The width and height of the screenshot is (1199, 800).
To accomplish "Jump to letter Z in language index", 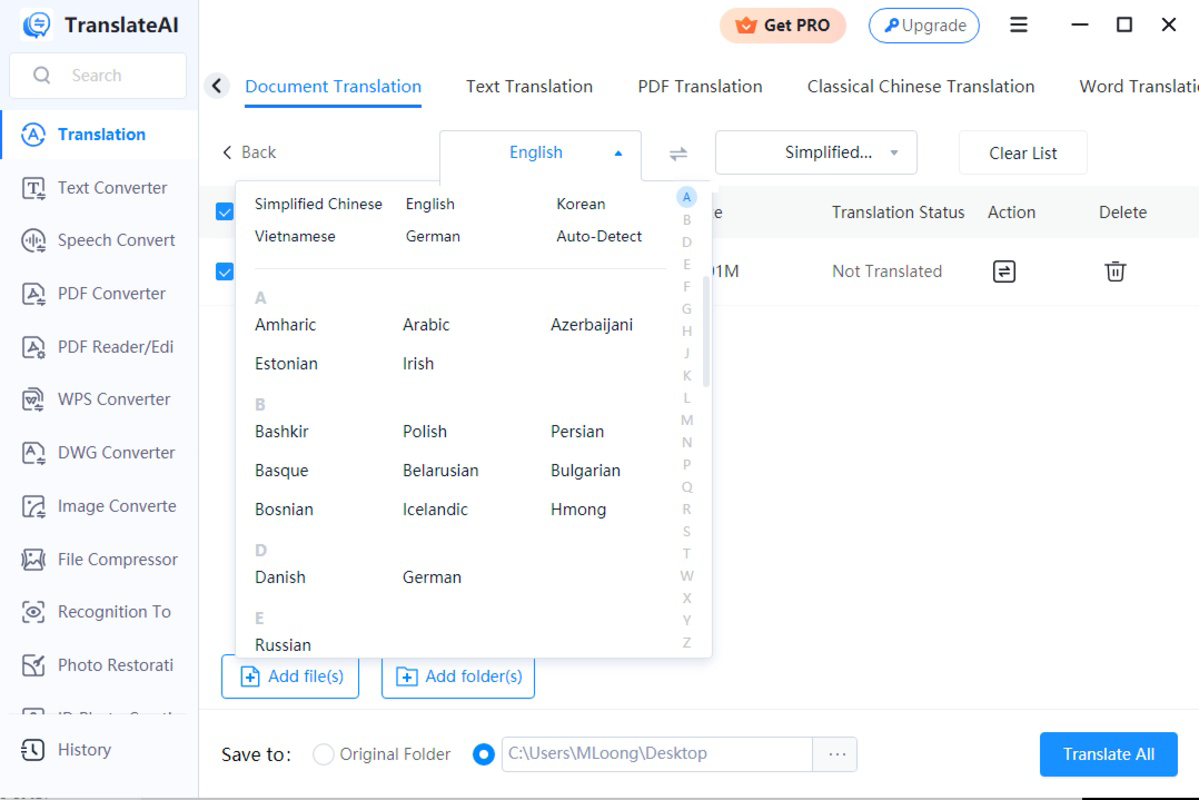I will click(x=687, y=642).
